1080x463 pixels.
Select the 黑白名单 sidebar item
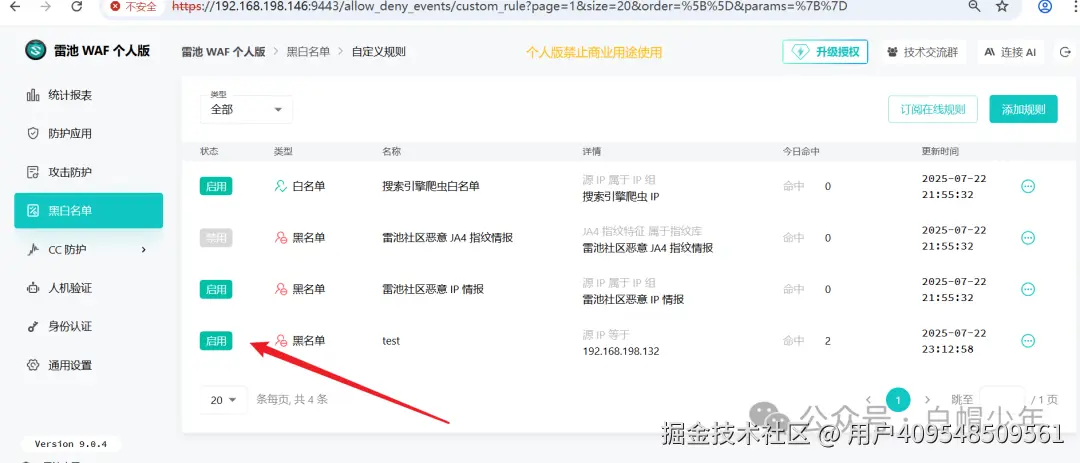88,211
